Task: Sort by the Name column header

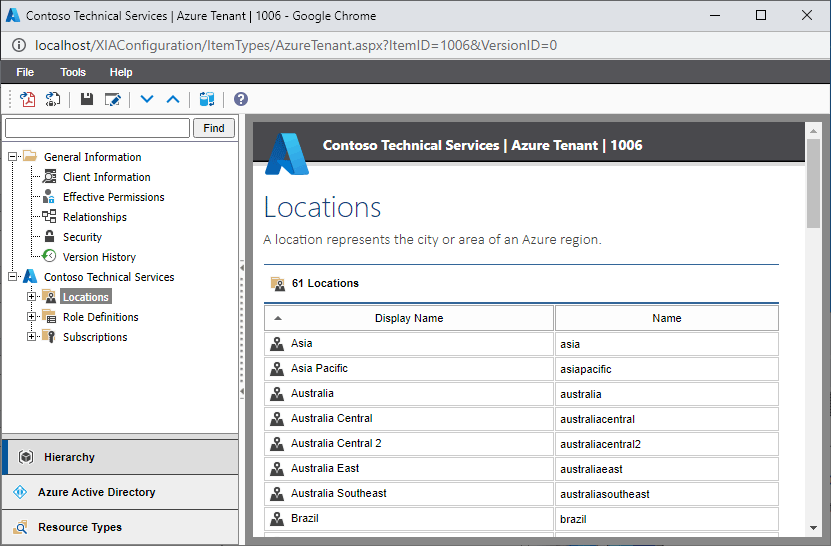Action: pyautogui.click(x=667, y=318)
